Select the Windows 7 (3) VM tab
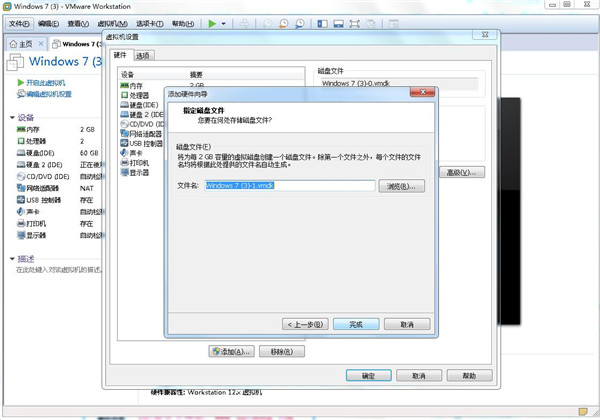The image size is (600, 420). click(x=78, y=44)
